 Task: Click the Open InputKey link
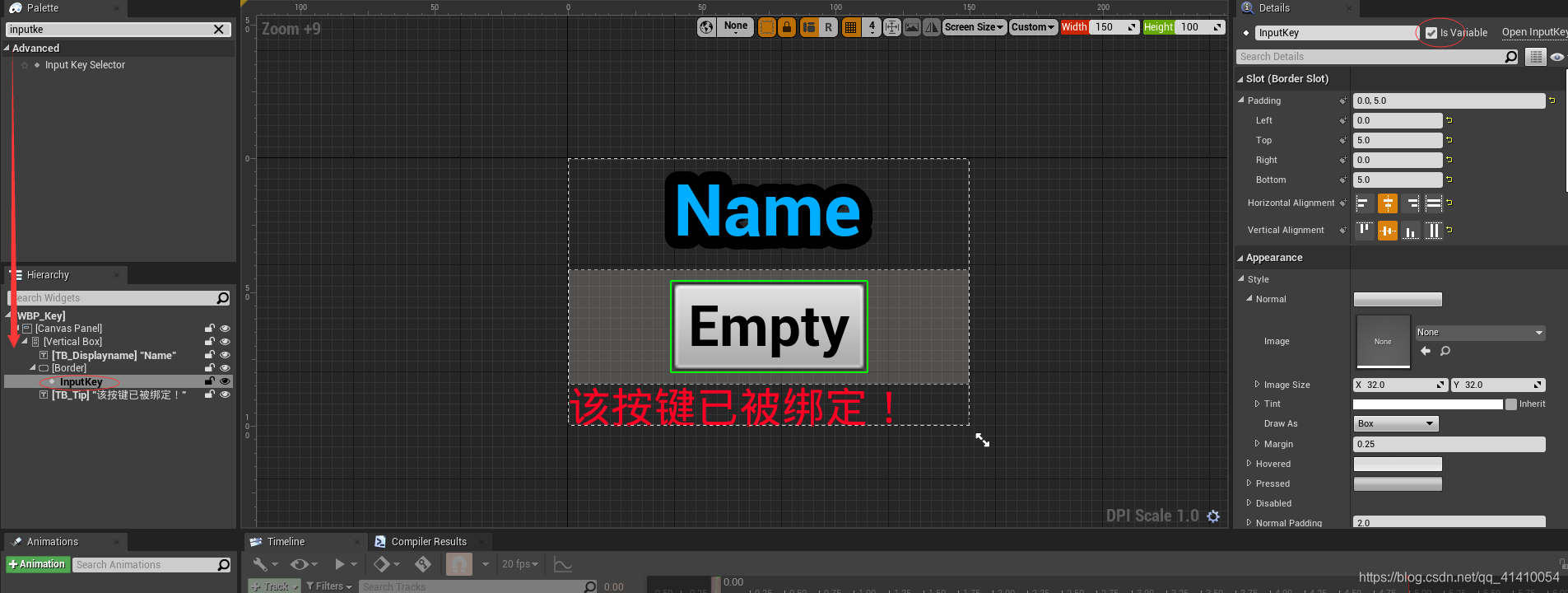pyautogui.click(x=1534, y=32)
